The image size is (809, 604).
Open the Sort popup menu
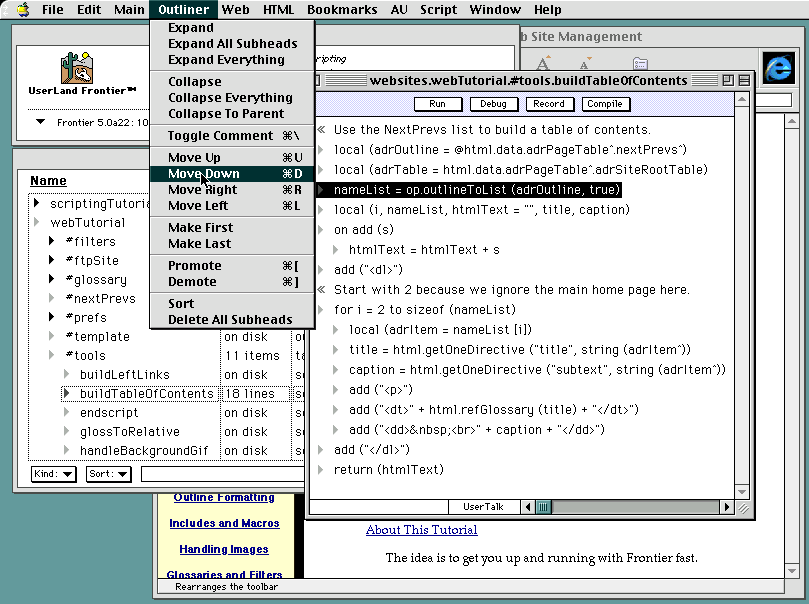[109, 474]
